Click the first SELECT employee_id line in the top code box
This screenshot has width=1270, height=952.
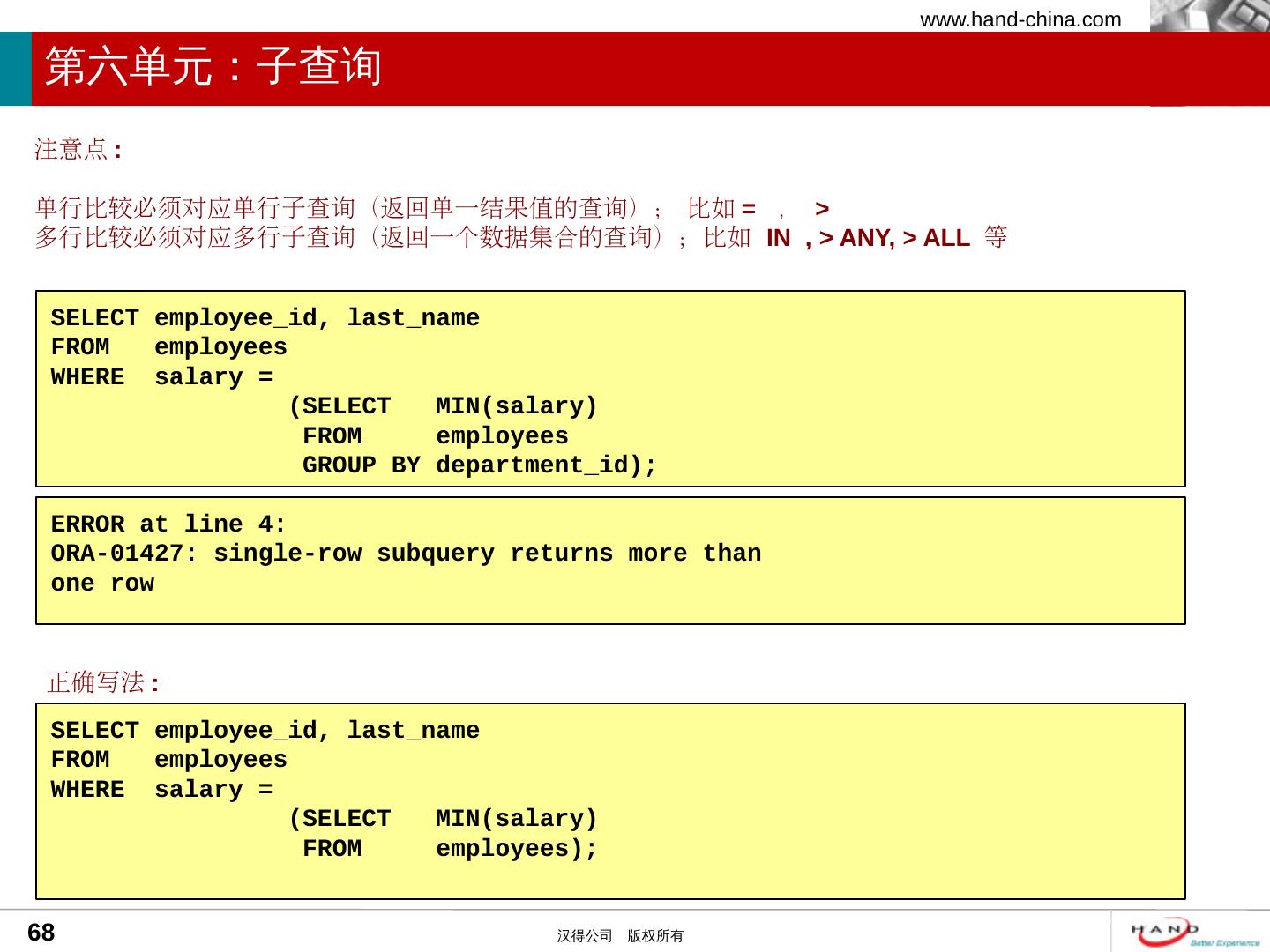tap(265, 318)
